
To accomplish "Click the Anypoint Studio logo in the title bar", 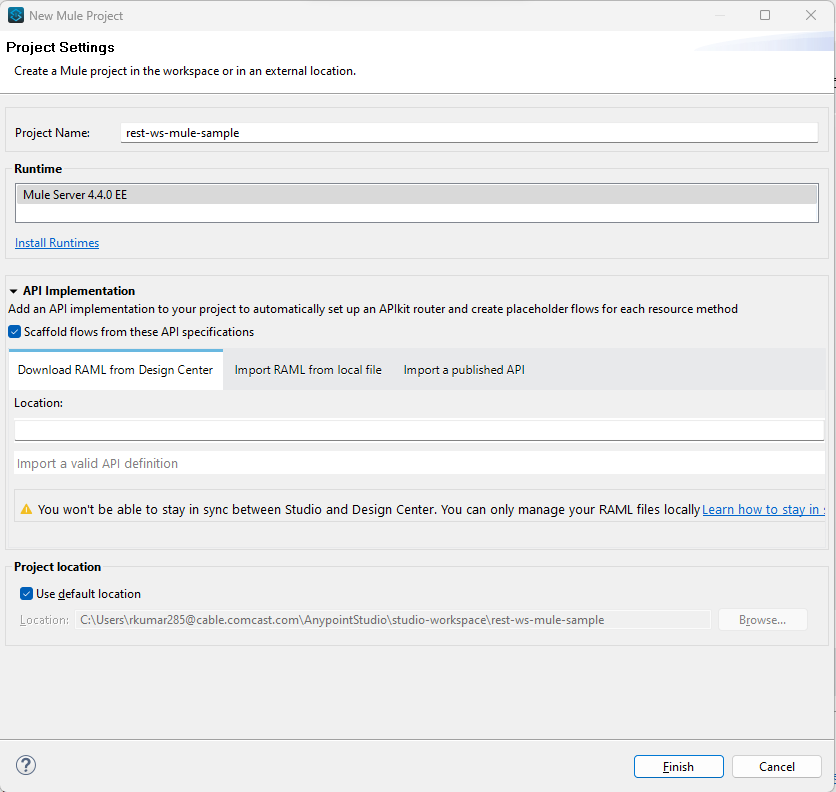I will [15, 15].
